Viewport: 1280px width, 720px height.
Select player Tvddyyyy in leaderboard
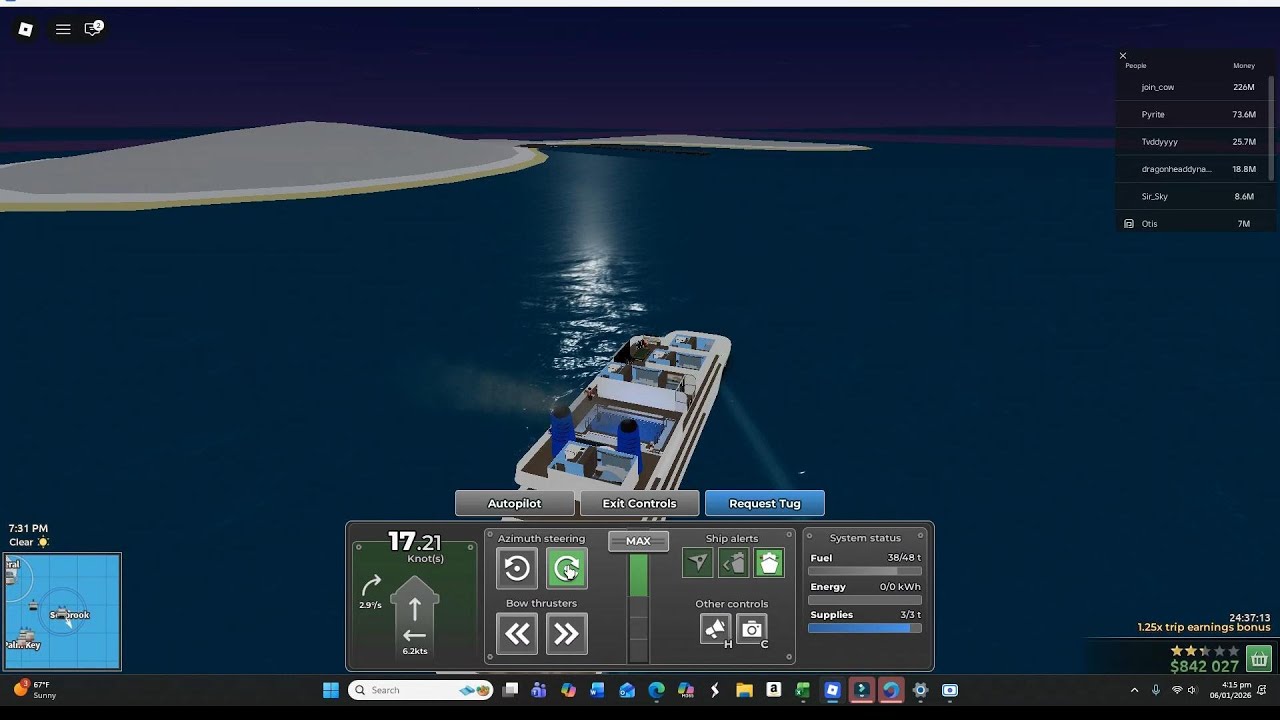pyautogui.click(x=1193, y=142)
